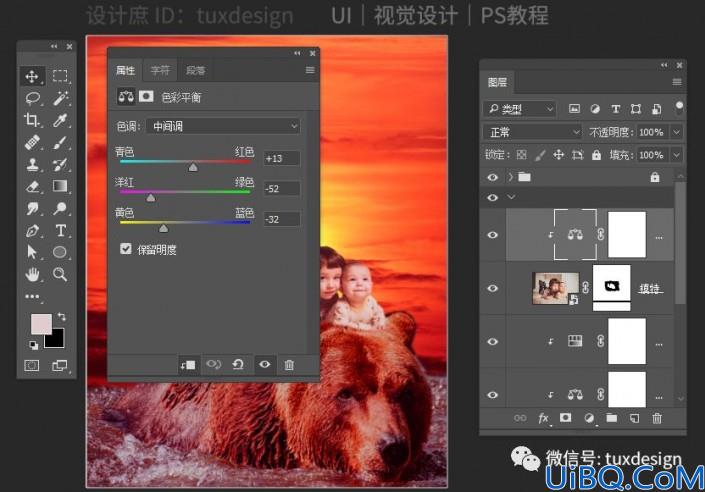Click the Cyan-Red slider handle

pos(193,167)
